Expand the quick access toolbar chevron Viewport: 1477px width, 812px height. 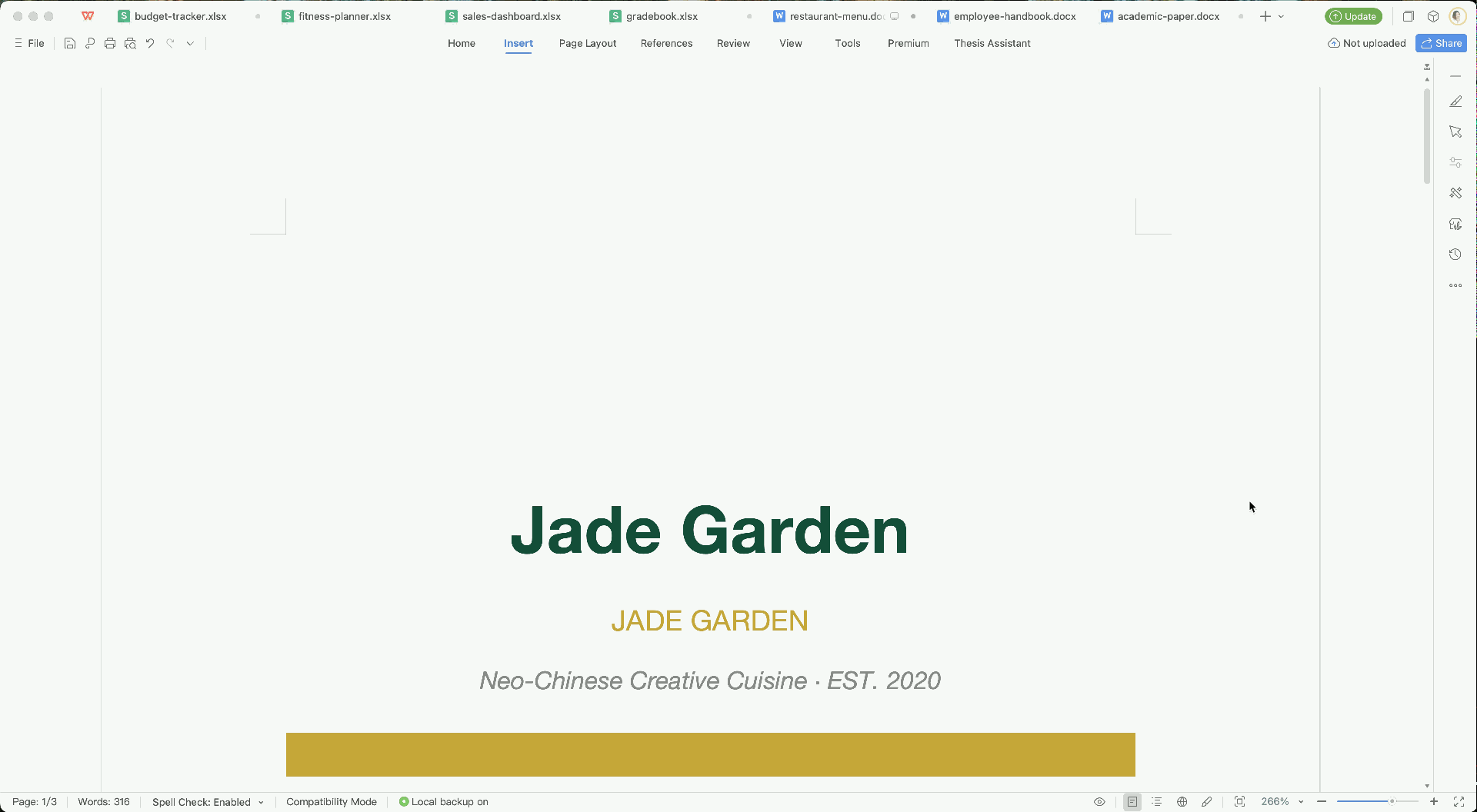pyautogui.click(x=190, y=43)
